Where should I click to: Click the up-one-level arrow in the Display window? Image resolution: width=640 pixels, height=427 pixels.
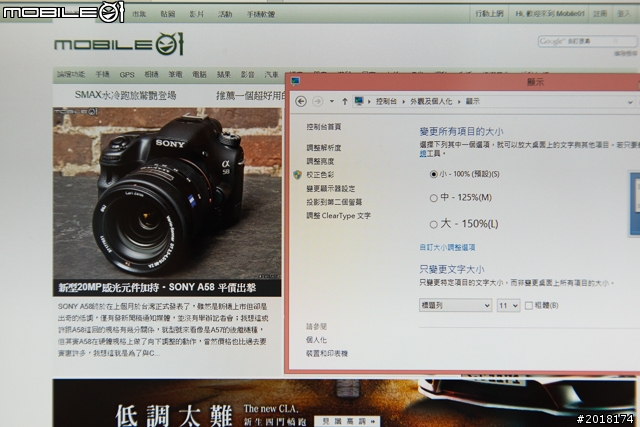(x=345, y=101)
